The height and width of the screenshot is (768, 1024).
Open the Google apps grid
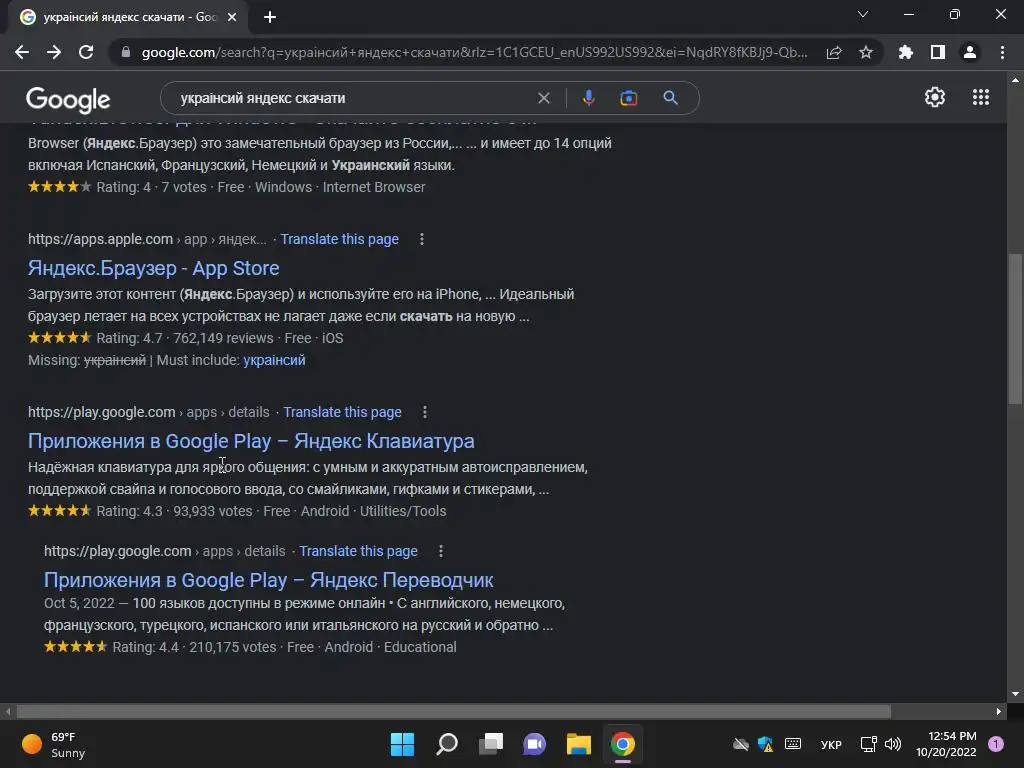pyautogui.click(x=981, y=97)
